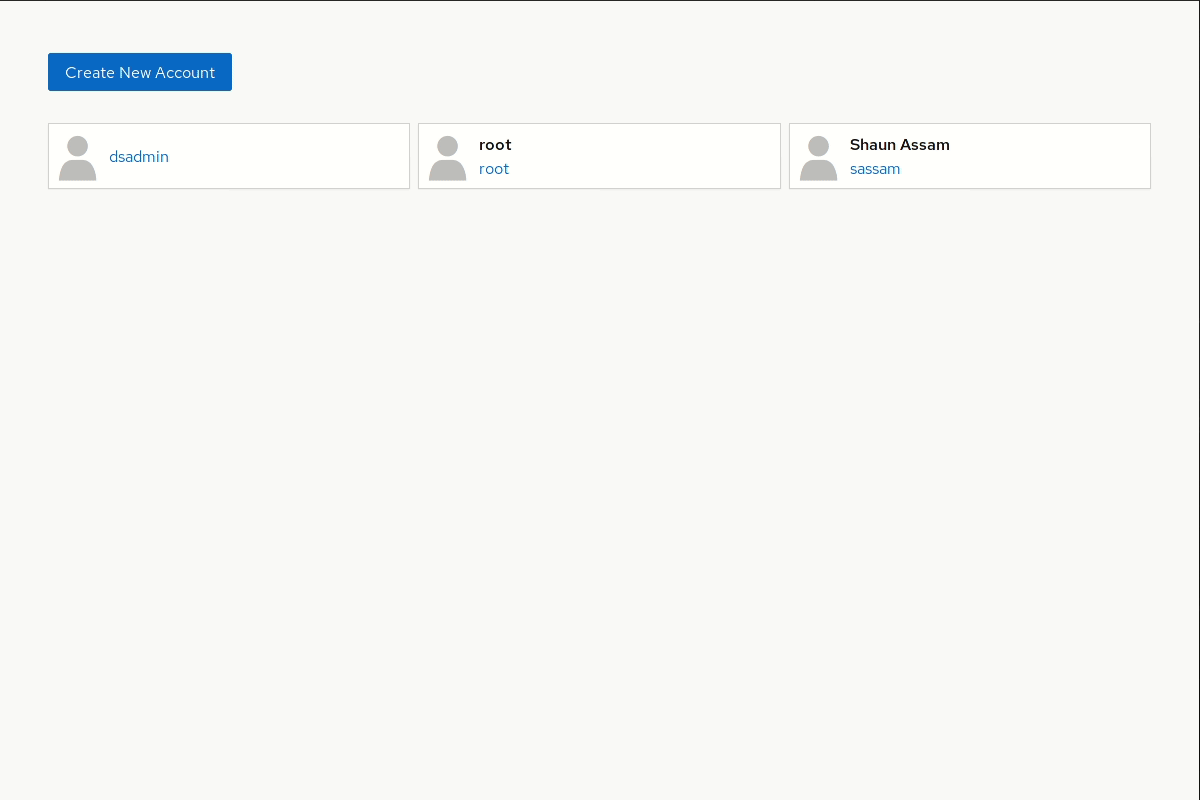Open dsadmin's account details page

point(139,157)
